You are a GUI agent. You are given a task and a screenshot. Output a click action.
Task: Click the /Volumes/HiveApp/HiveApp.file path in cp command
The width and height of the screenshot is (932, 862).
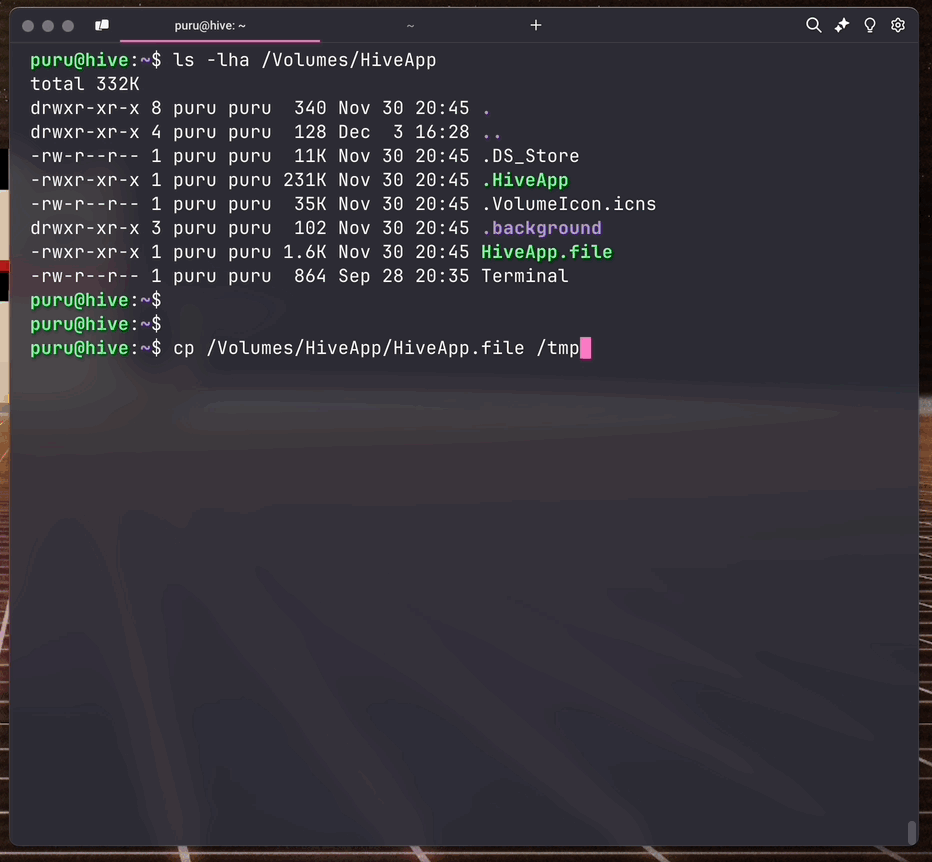pyautogui.click(x=366, y=348)
